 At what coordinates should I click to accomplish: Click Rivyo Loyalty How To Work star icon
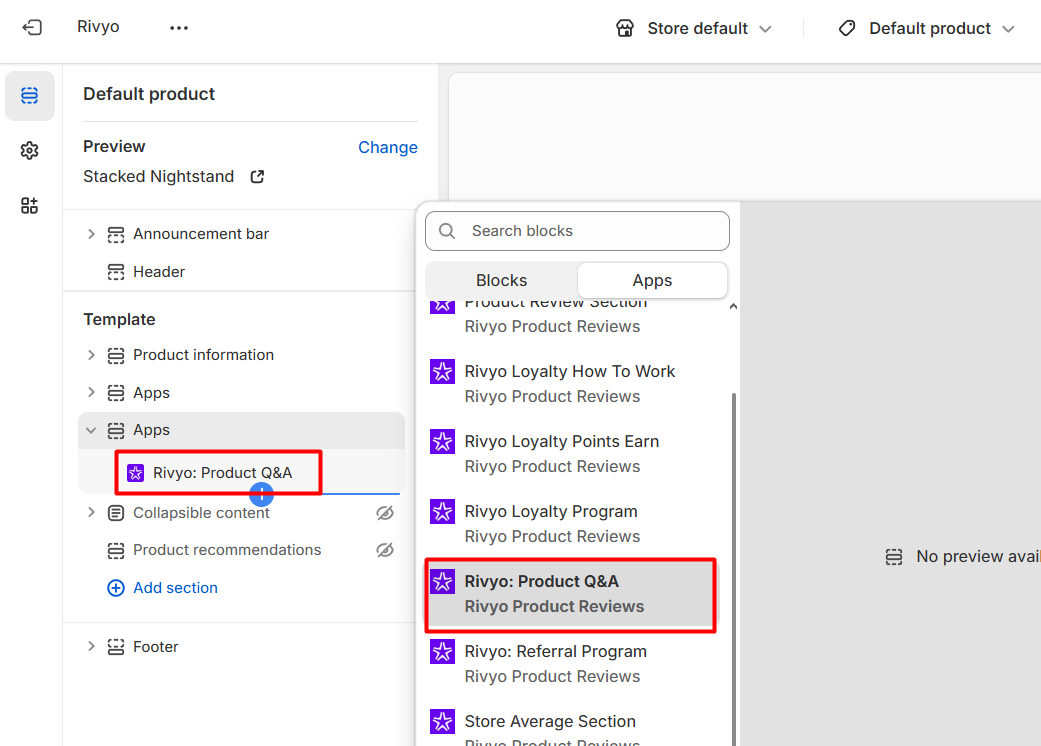(x=442, y=372)
